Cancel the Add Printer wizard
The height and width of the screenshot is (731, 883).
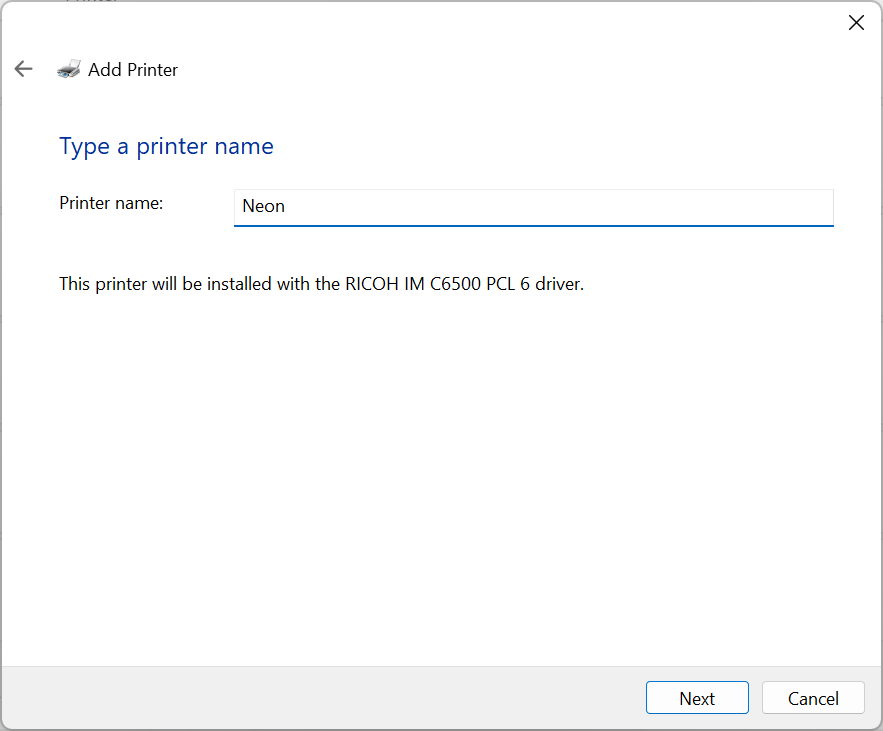click(x=813, y=698)
